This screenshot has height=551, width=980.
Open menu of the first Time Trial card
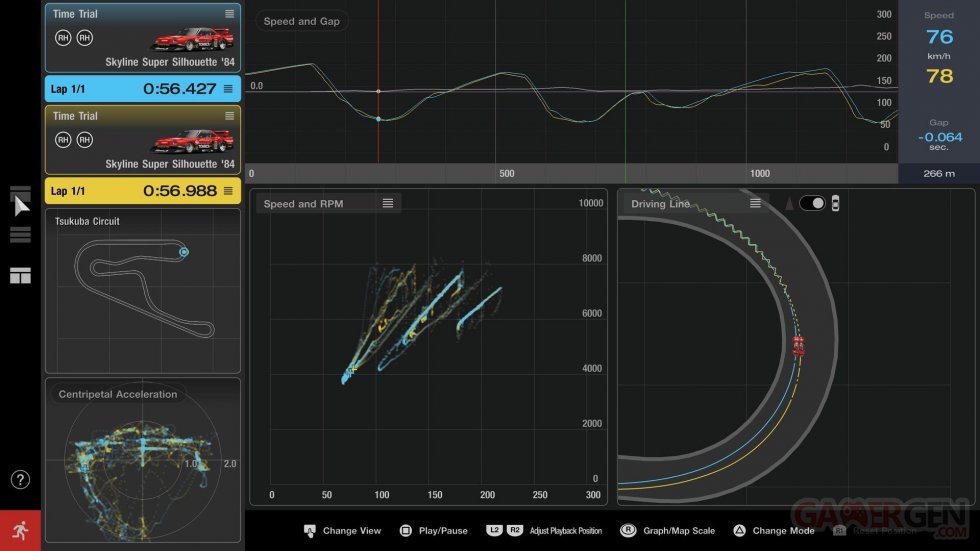[x=230, y=14]
